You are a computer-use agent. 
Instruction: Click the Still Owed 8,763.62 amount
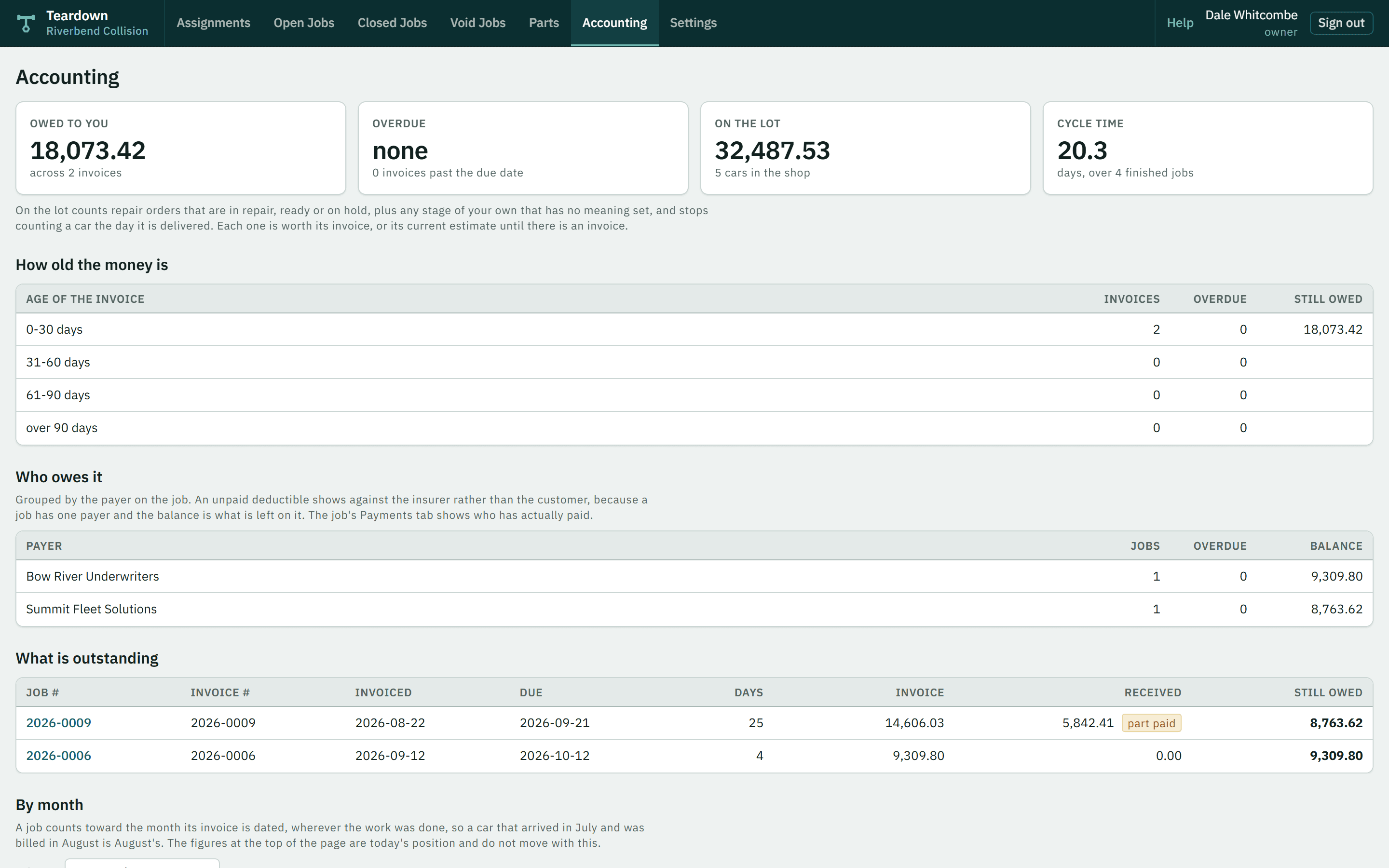click(x=1335, y=723)
